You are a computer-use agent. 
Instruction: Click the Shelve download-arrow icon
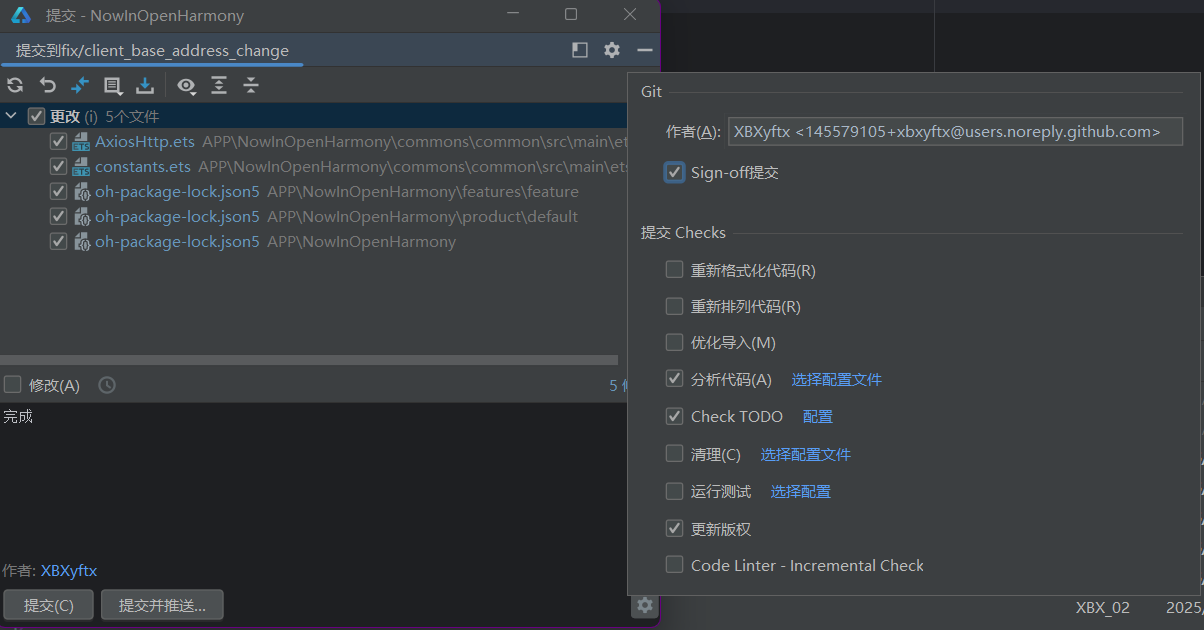[145, 86]
